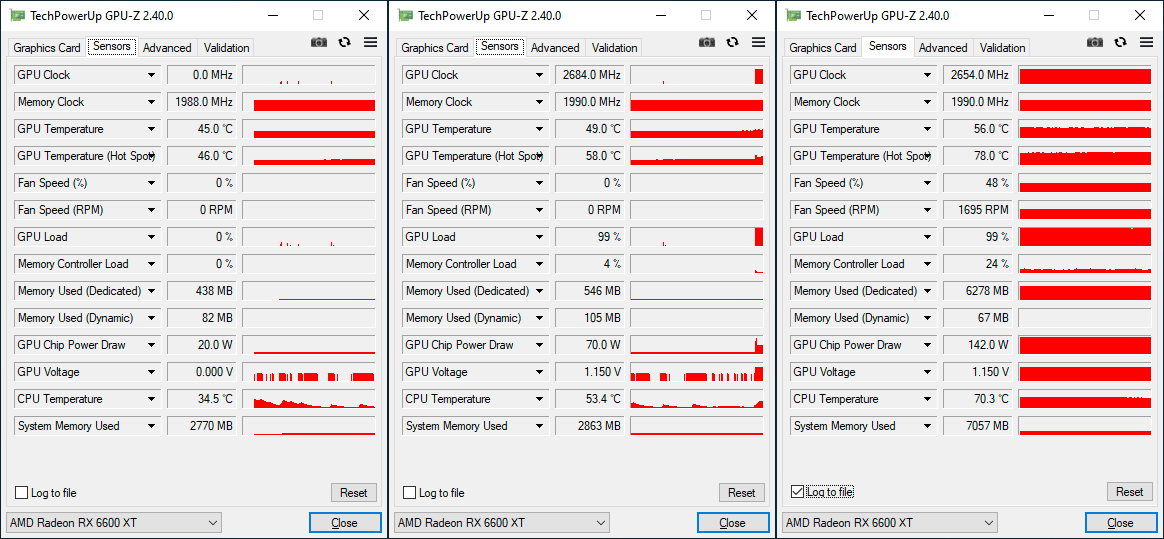Click 1695 RPM fan value in right window
The image size is (1164, 539).
[x=977, y=210]
